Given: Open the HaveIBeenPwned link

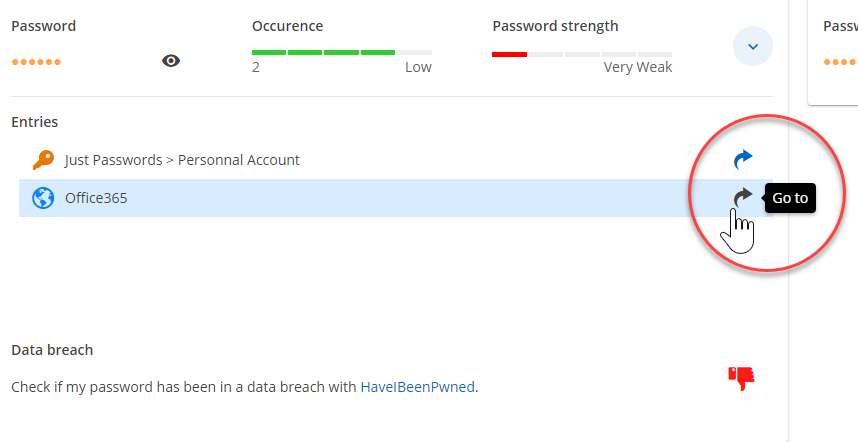Looking at the screenshot, I should coord(417,386).
